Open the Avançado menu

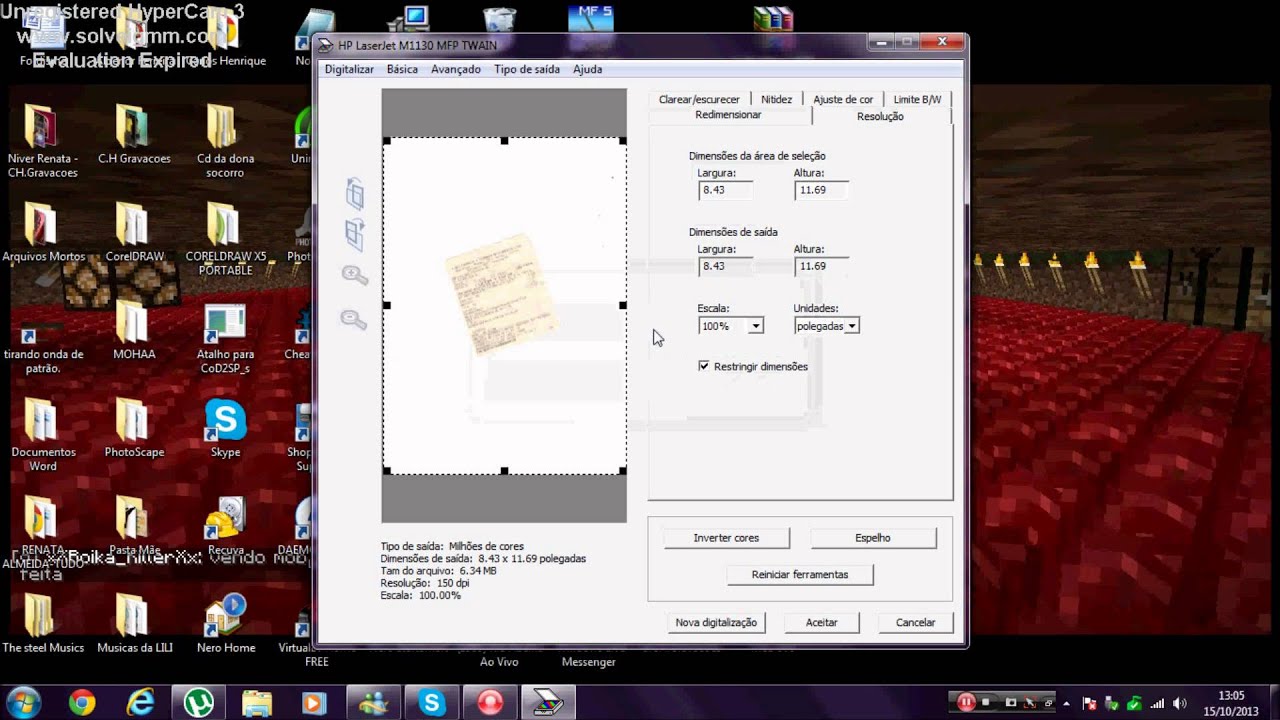click(456, 69)
